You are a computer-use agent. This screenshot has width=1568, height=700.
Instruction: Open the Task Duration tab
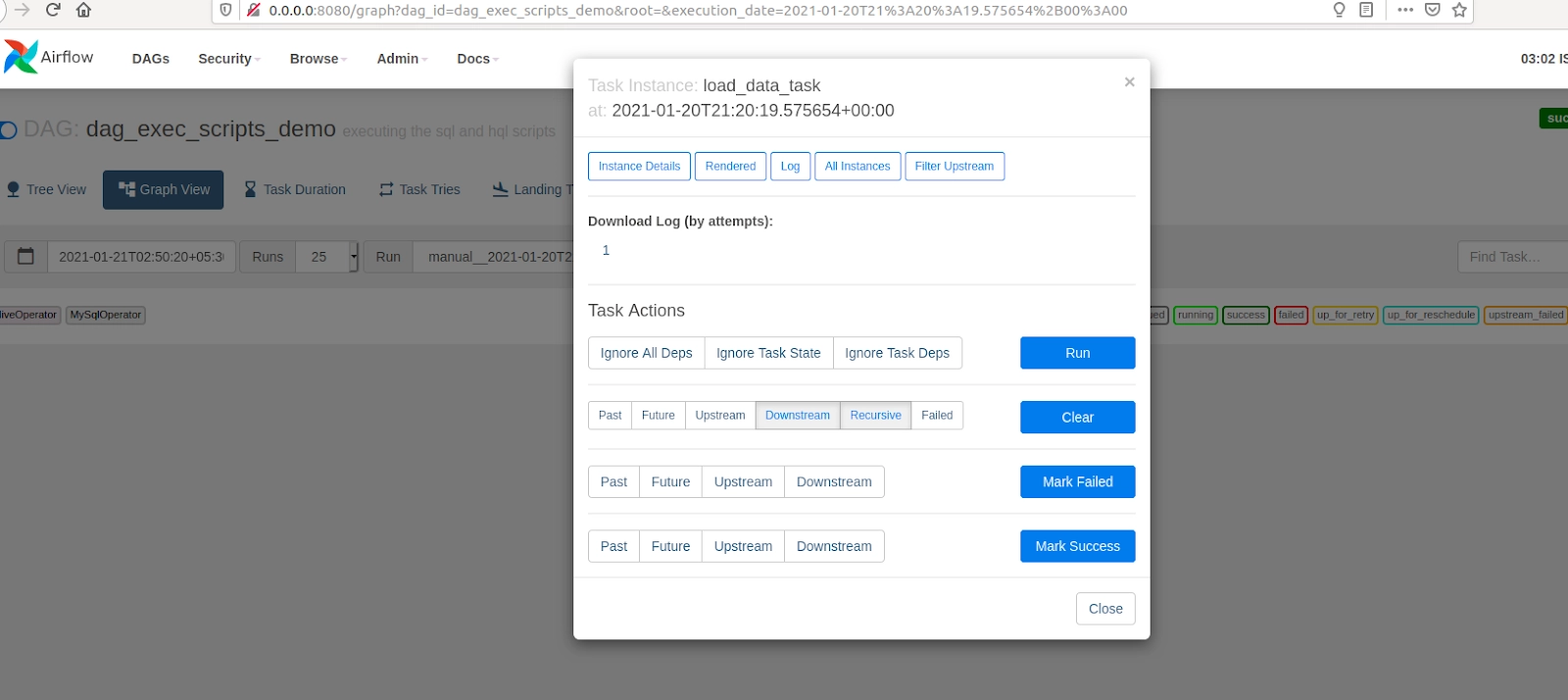(x=294, y=189)
